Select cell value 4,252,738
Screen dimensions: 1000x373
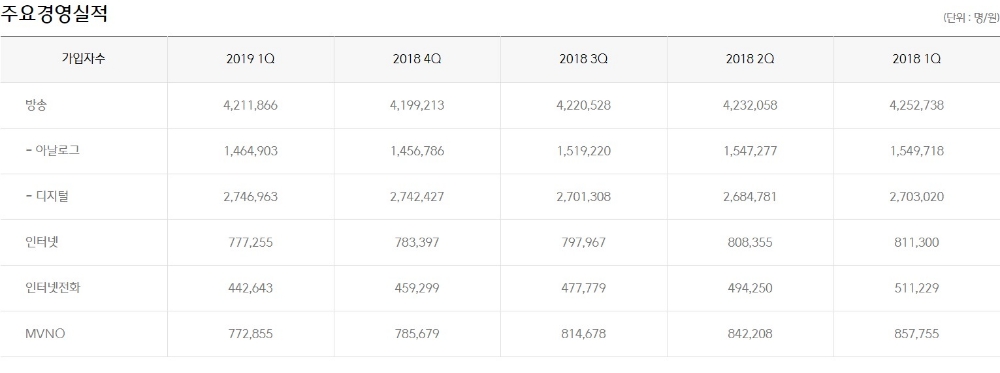pos(916,105)
